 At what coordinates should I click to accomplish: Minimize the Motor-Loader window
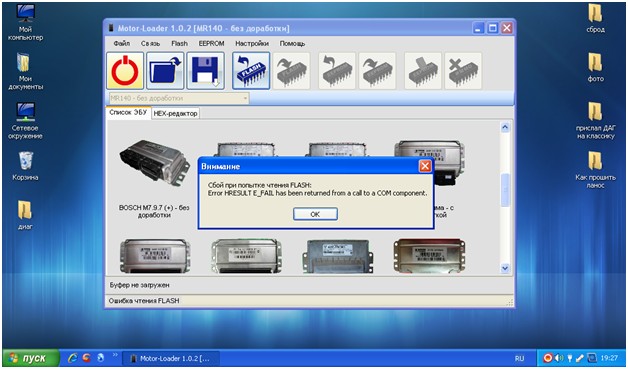[x=478, y=28]
